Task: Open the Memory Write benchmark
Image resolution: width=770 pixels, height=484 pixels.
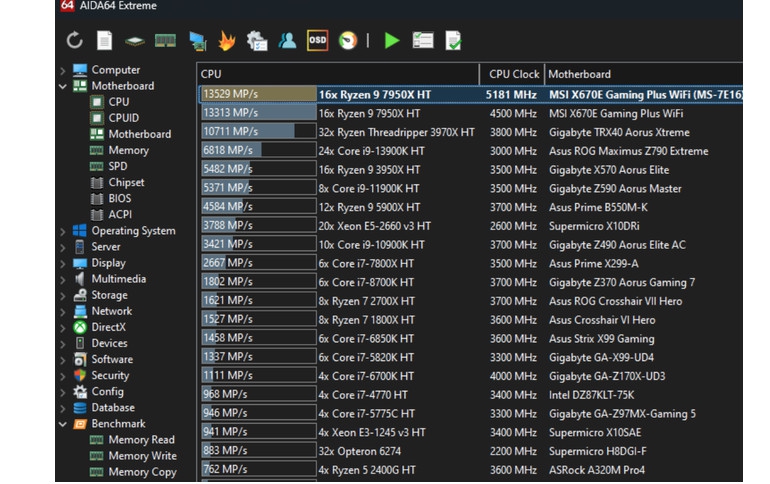Action: 143,456
